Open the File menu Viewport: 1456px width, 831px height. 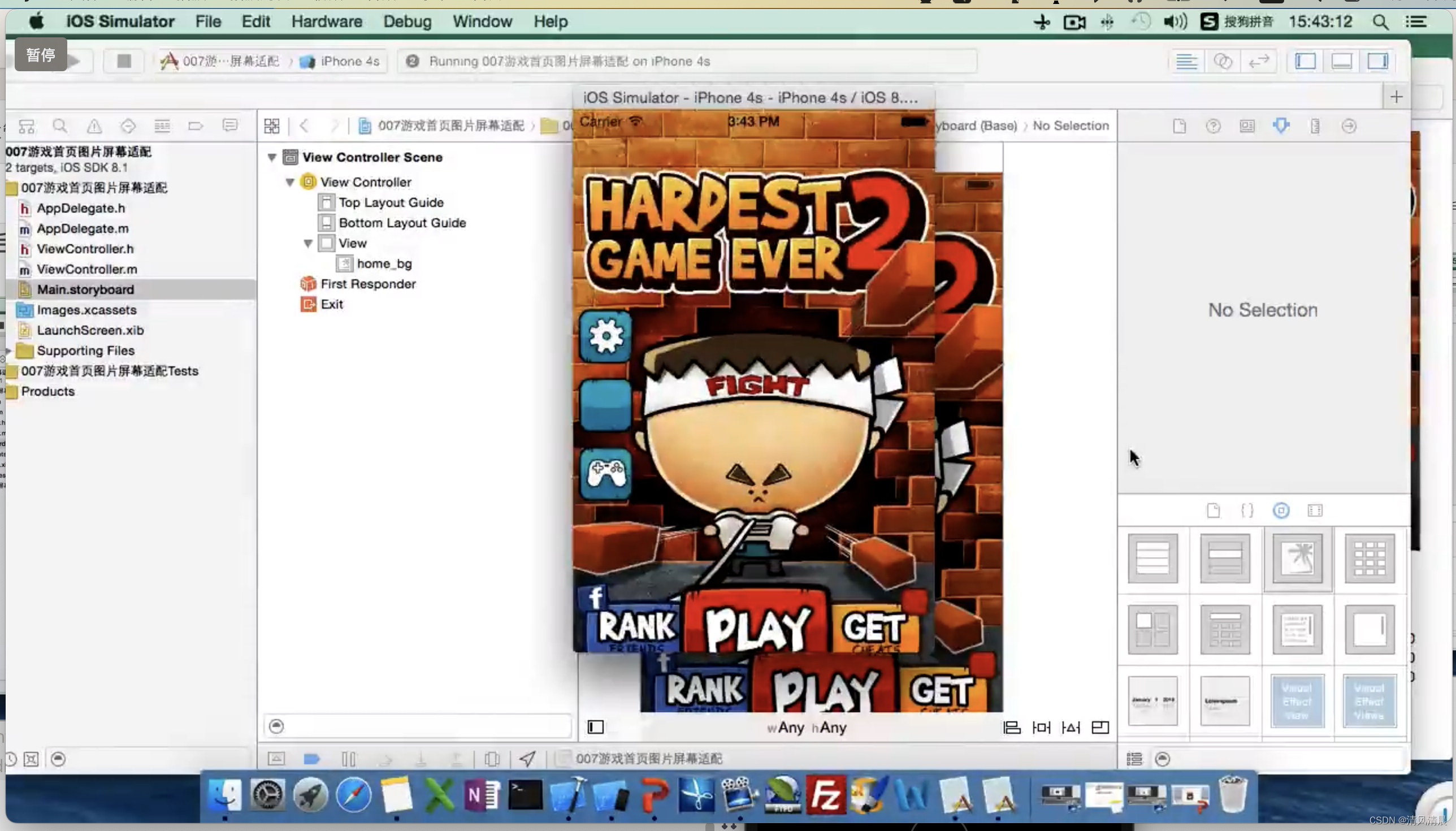click(x=208, y=21)
